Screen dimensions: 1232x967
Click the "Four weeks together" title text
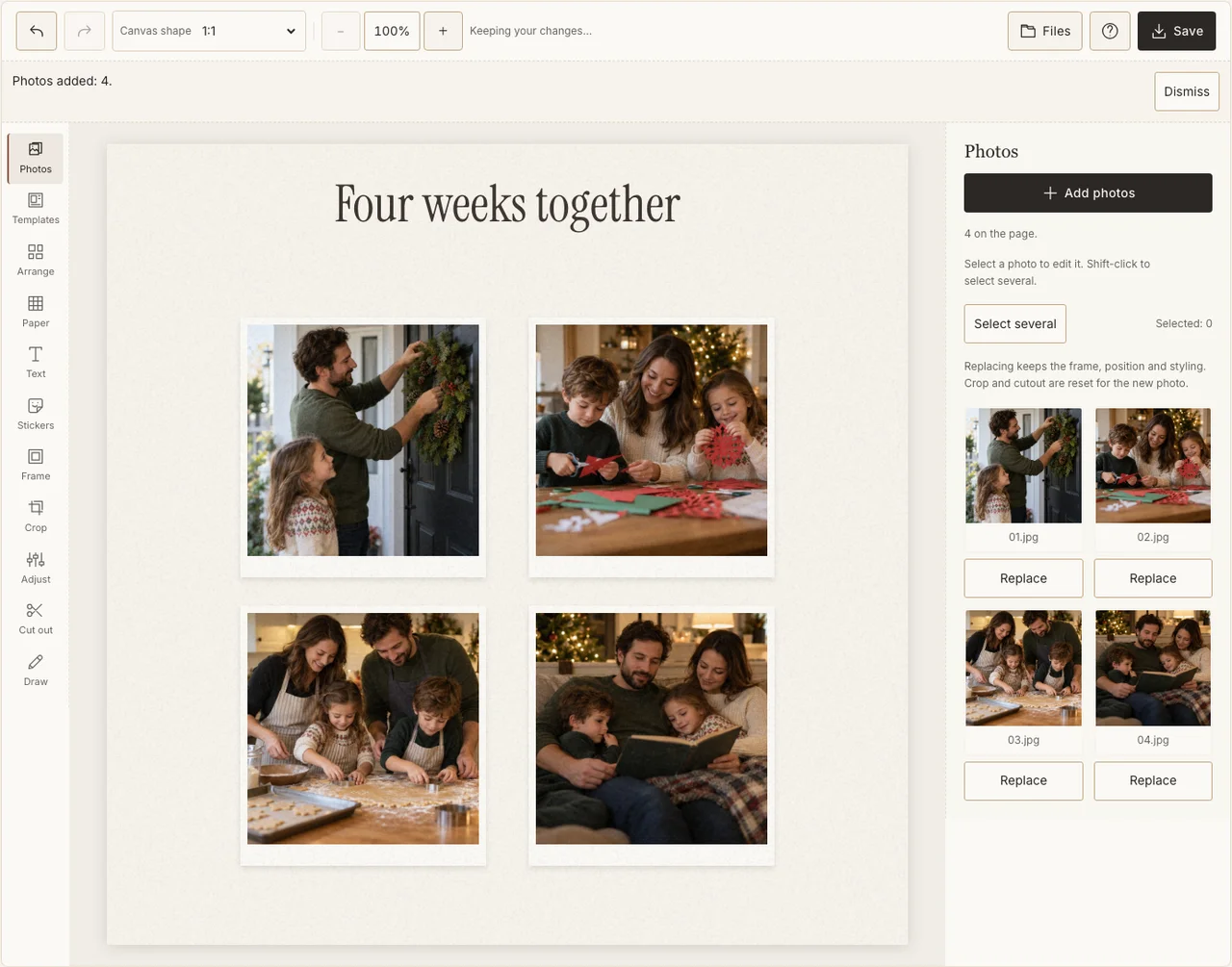pos(507,205)
